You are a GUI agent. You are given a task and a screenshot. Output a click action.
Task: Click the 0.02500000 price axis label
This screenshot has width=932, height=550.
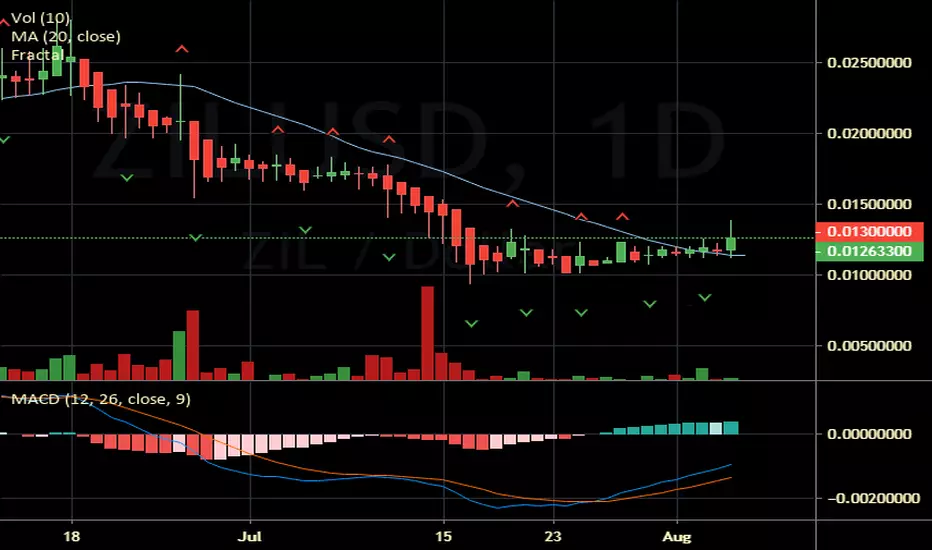pyautogui.click(x=869, y=62)
